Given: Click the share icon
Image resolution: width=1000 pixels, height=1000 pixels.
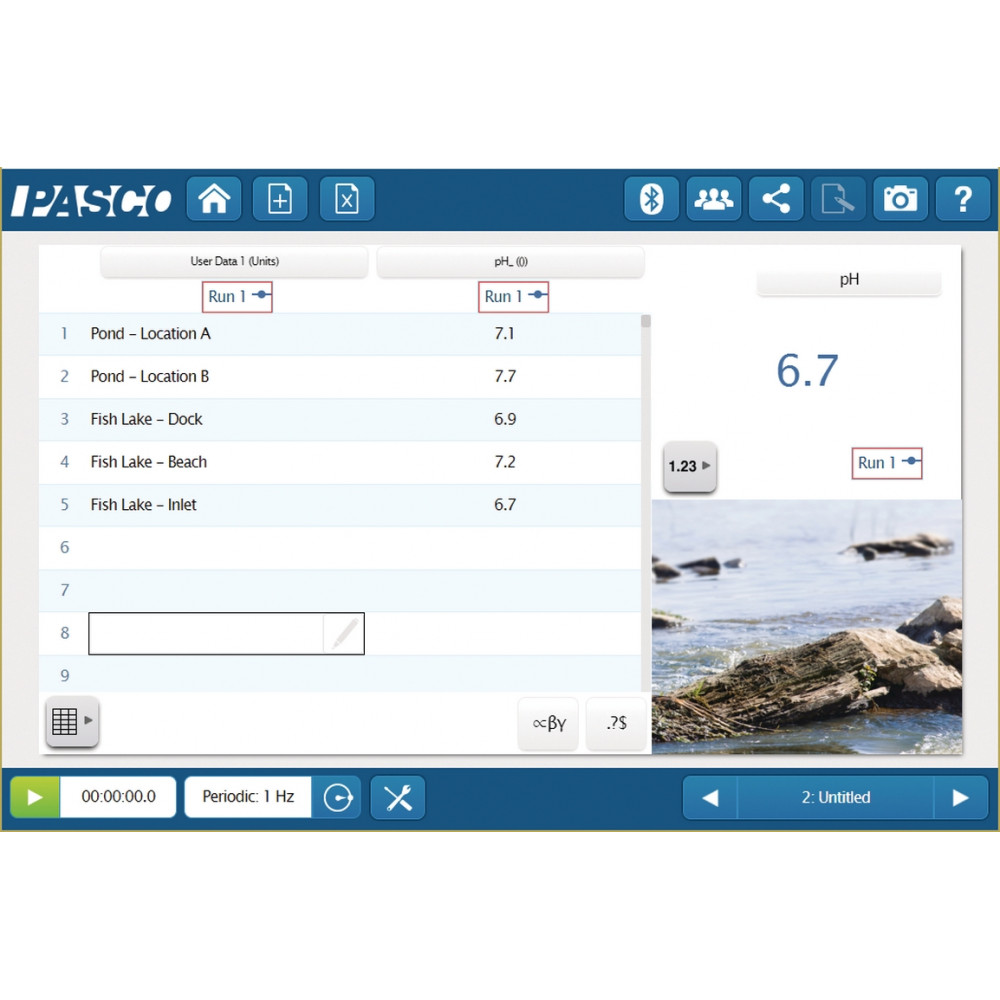Looking at the screenshot, I should click(x=776, y=199).
